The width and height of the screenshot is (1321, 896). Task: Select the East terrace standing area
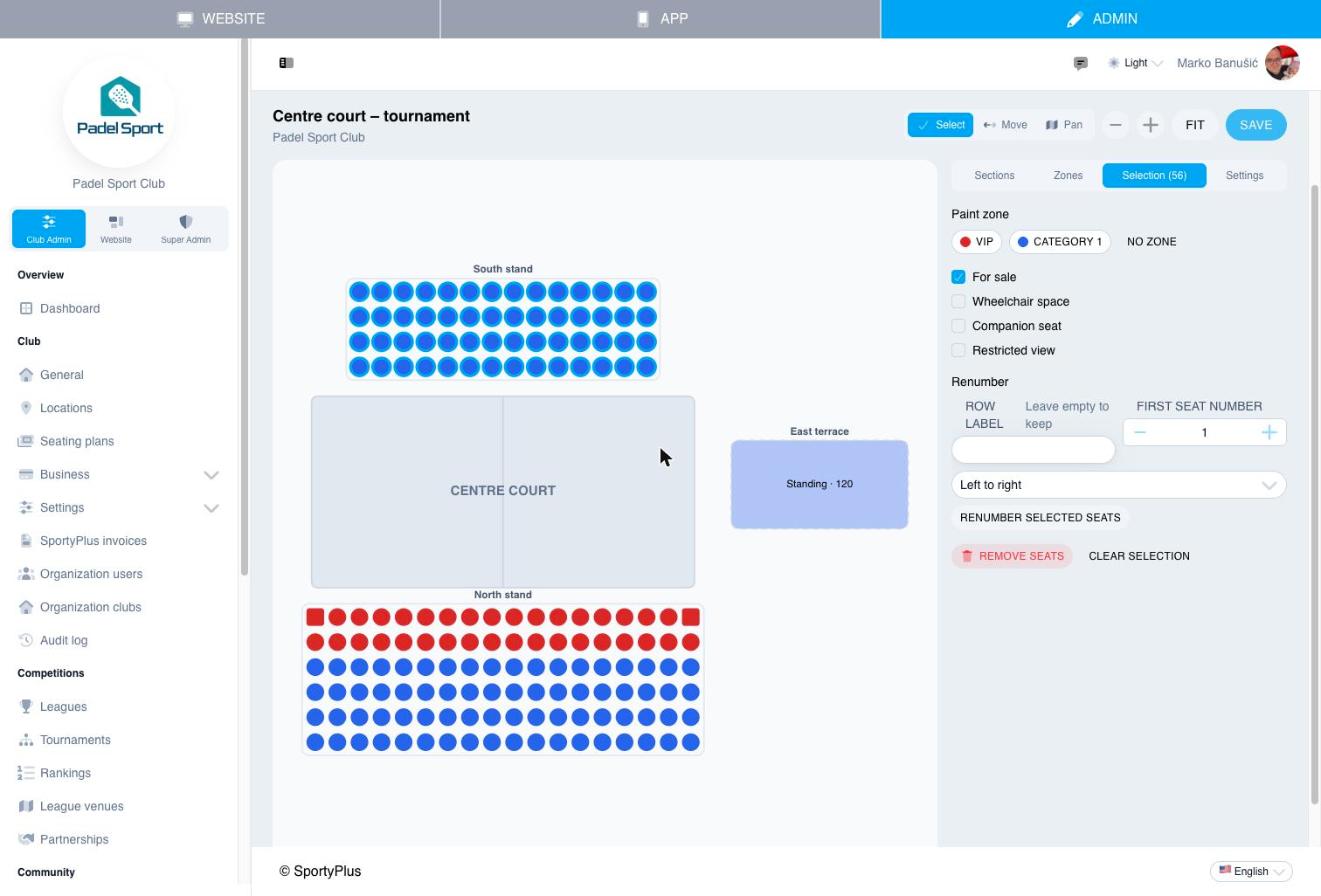[x=819, y=484]
